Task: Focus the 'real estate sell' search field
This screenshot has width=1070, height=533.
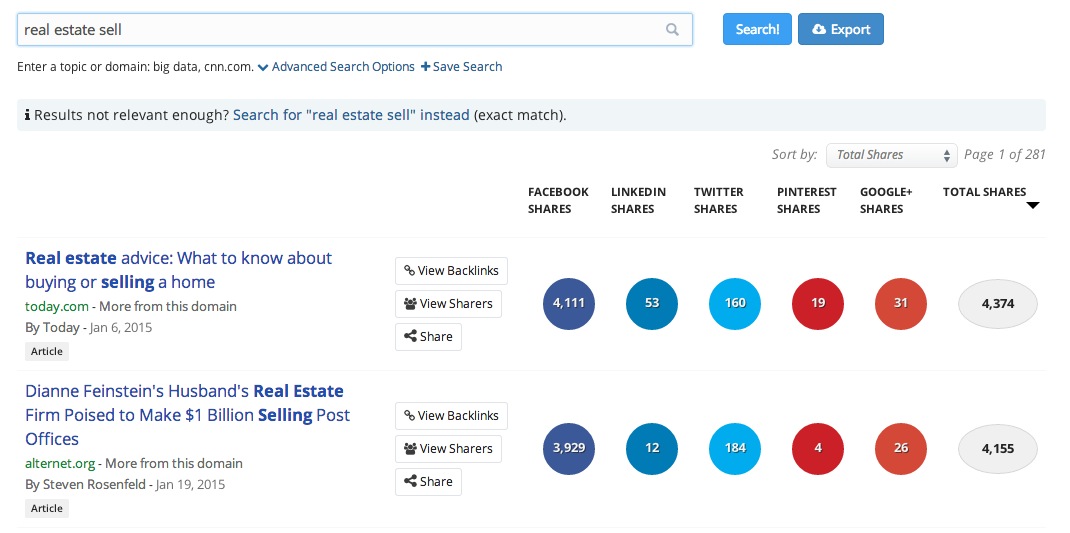Action: (355, 29)
